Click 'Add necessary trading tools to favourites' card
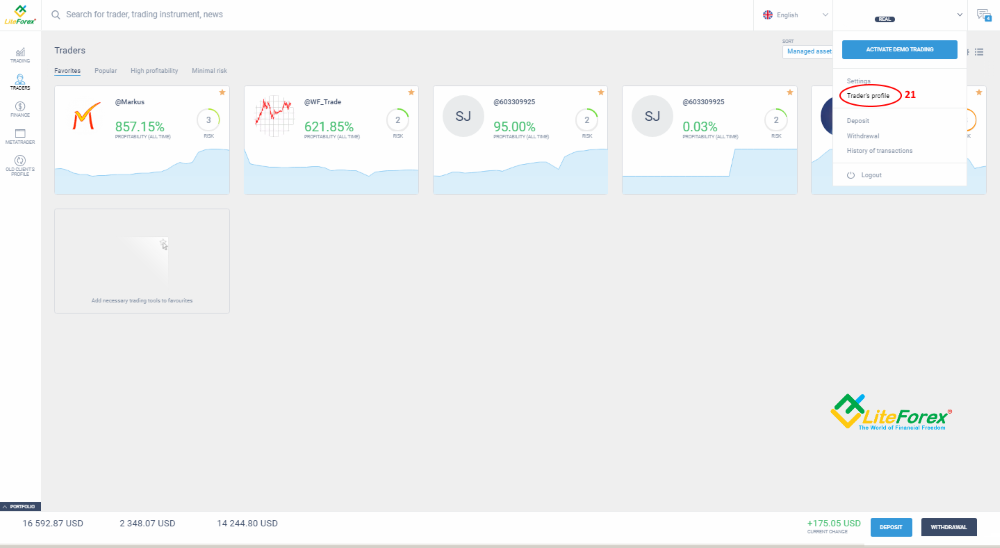Viewport: 1000px width, 548px height. [x=142, y=261]
